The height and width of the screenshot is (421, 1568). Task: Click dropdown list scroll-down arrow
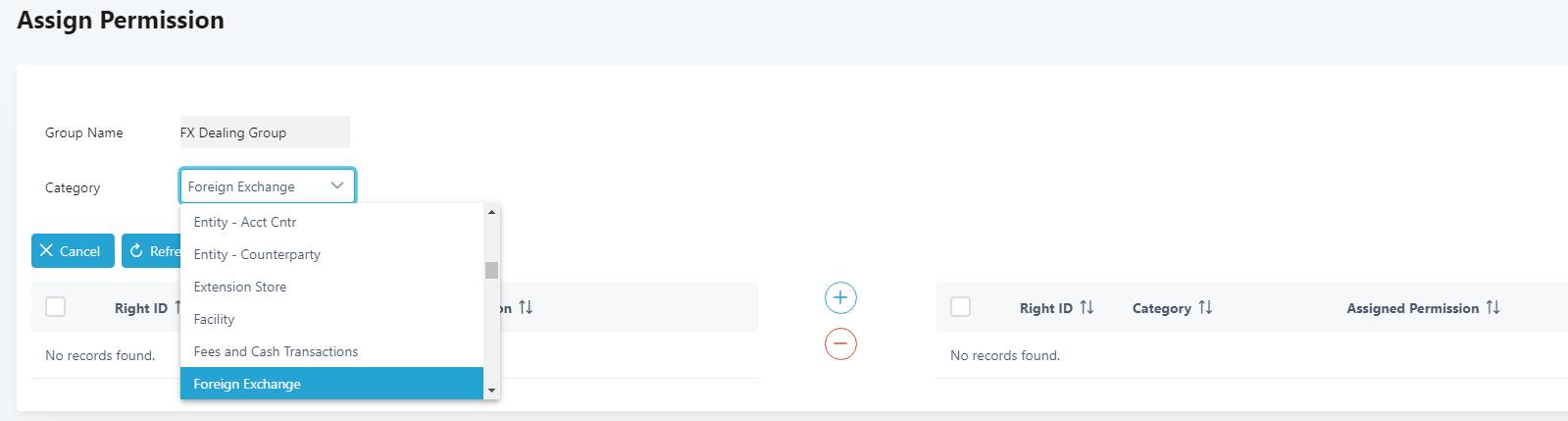[491, 391]
